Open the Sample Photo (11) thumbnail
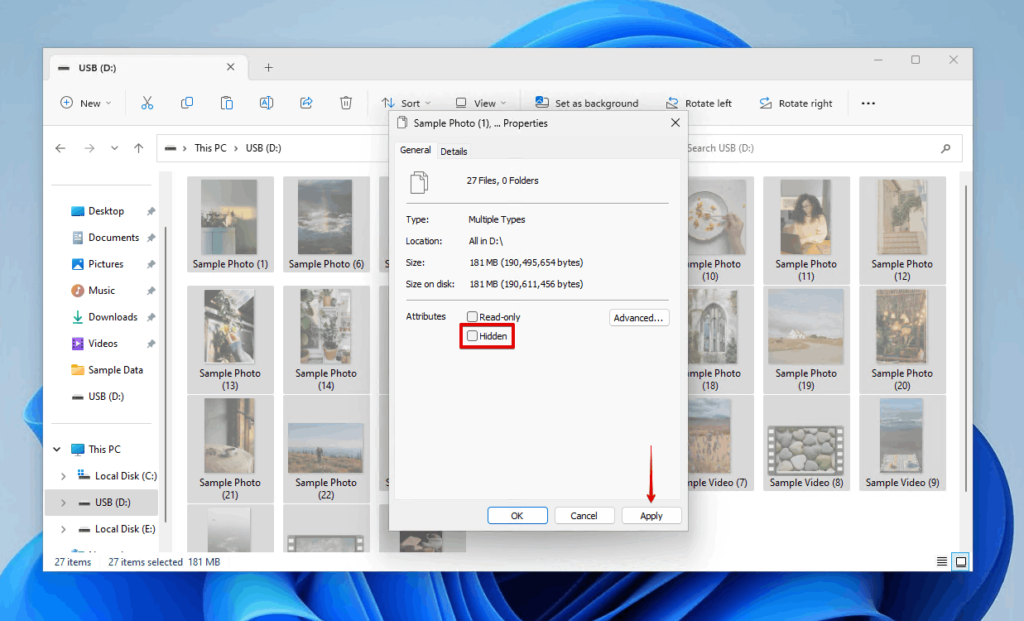This screenshot has height=621, width=1024. pos(806,220)
